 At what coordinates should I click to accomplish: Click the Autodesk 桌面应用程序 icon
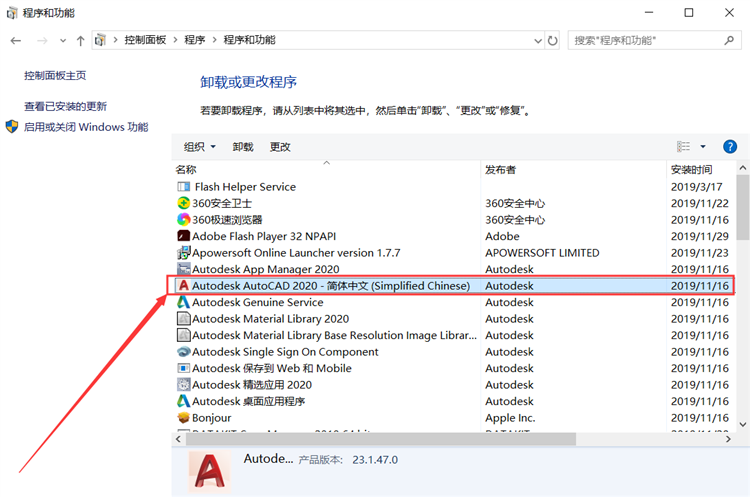[184, 401]
